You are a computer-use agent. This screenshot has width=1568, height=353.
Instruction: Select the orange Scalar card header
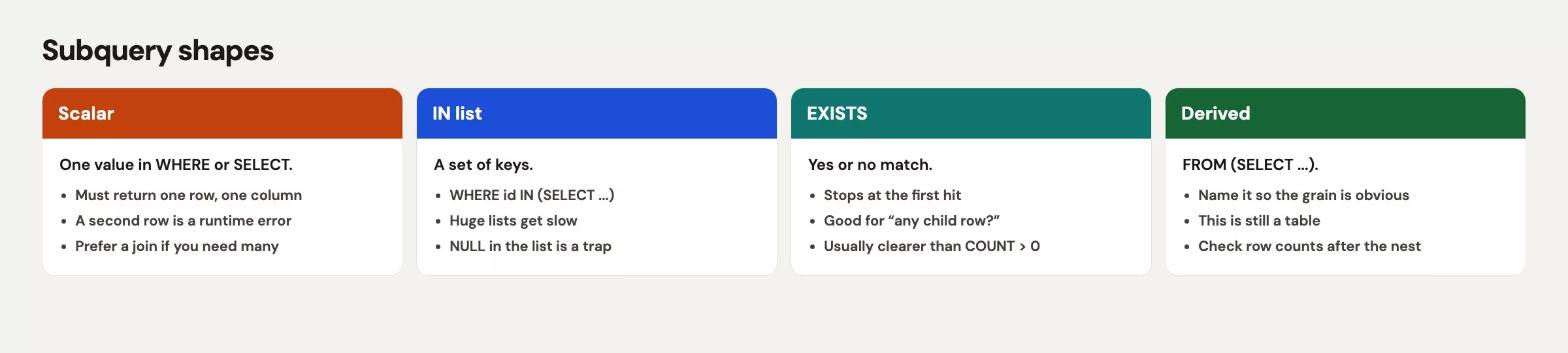[x=222, y=113]
